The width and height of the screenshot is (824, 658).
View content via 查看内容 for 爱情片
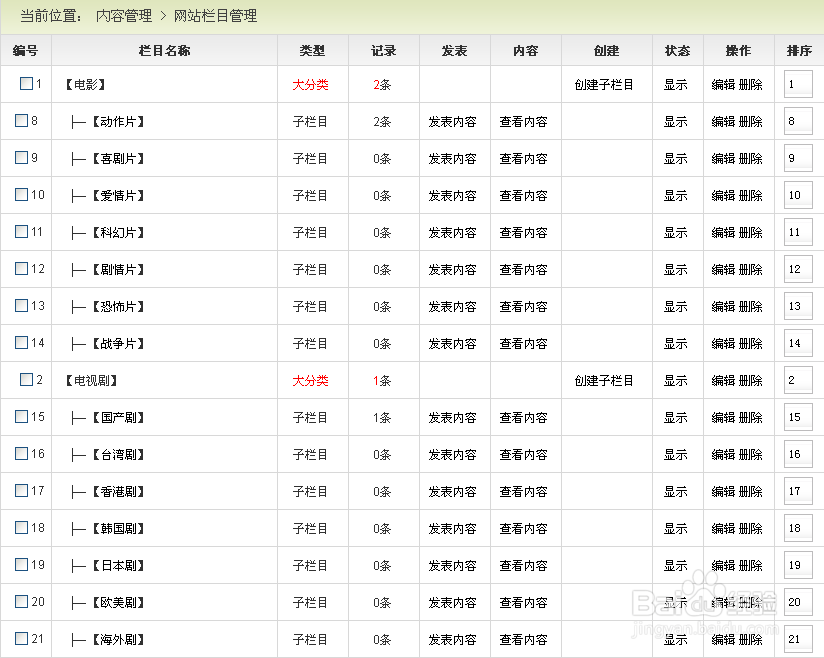pyautogui.click(x=523, y=196)
